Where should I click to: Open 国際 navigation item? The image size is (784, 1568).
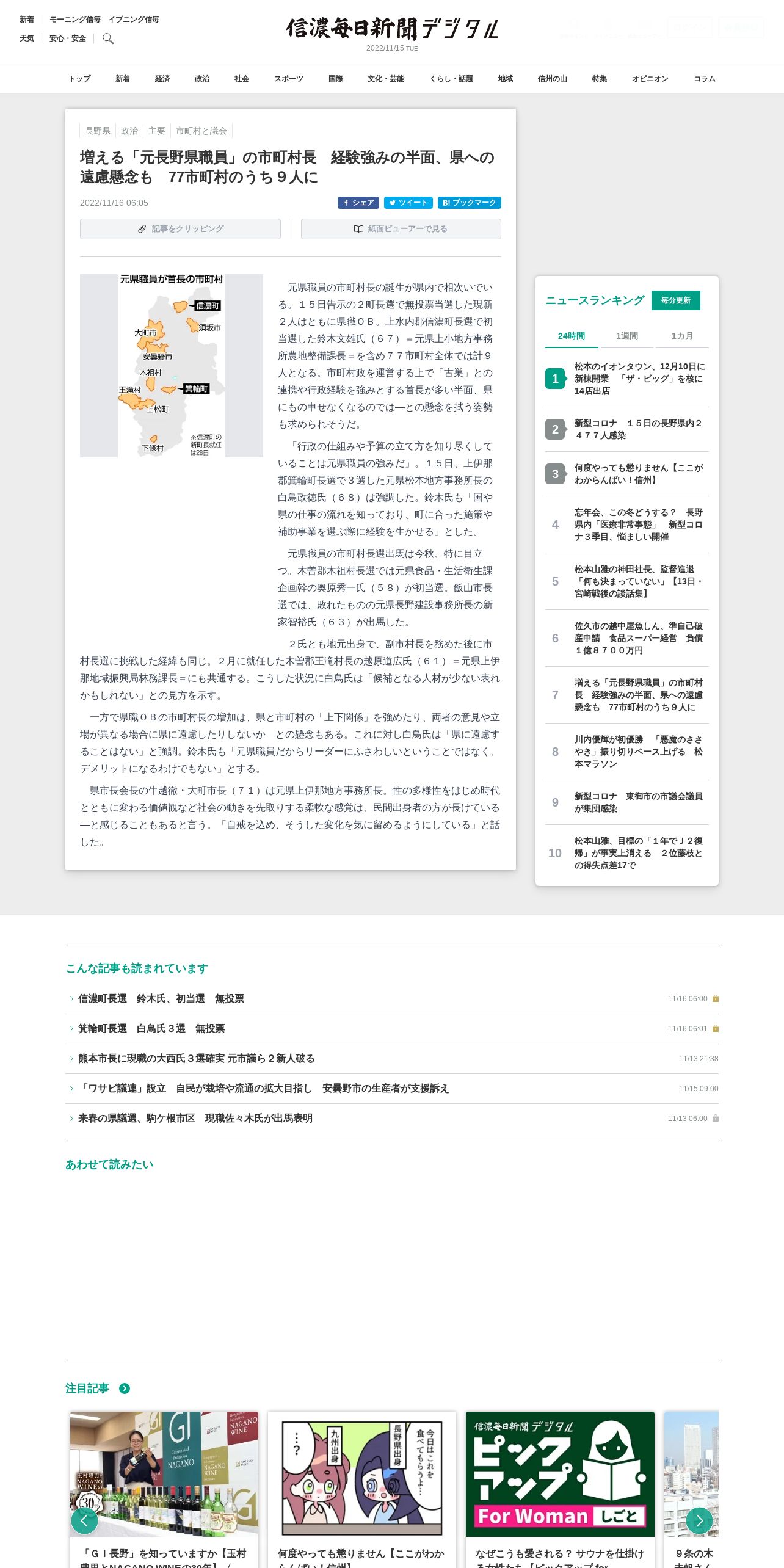click(x=336, y=79)
